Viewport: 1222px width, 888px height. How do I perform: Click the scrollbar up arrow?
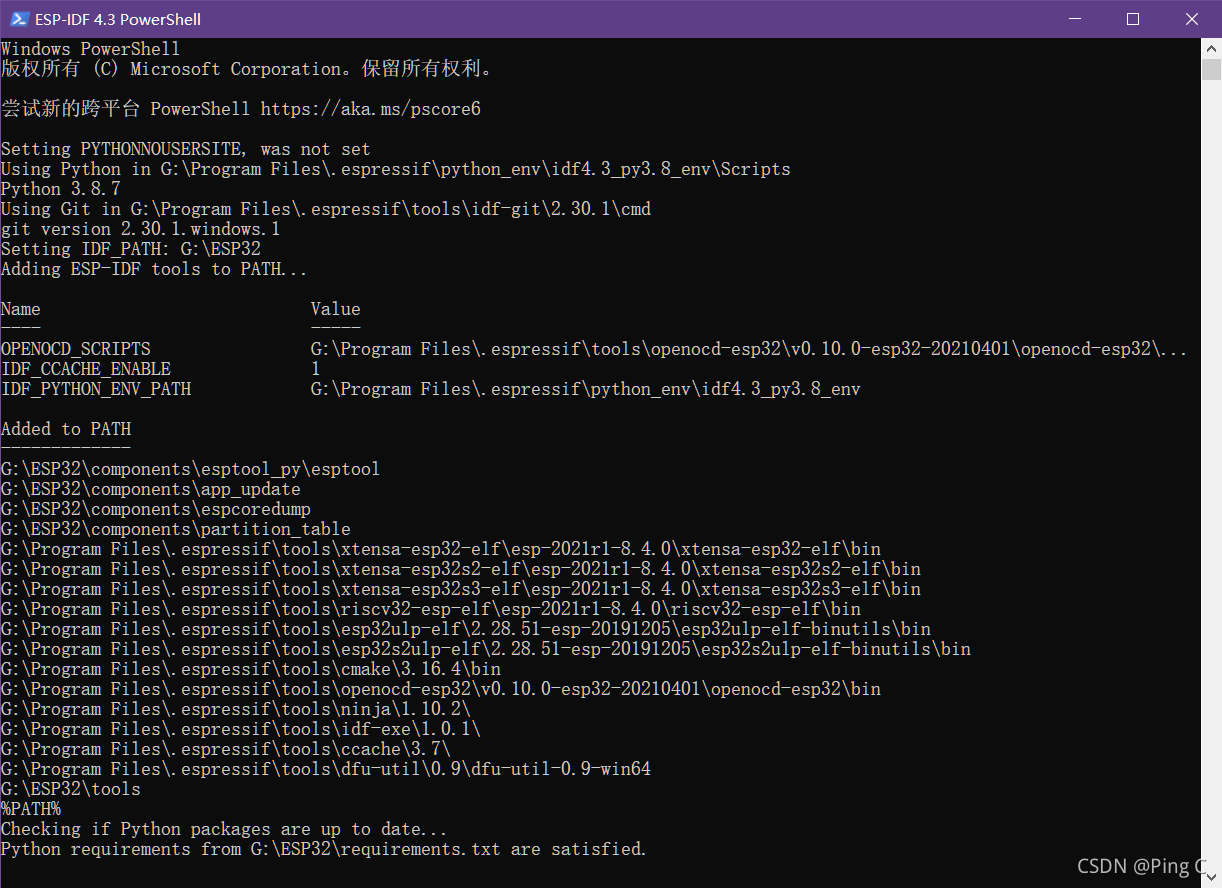tap(1211, 48)
